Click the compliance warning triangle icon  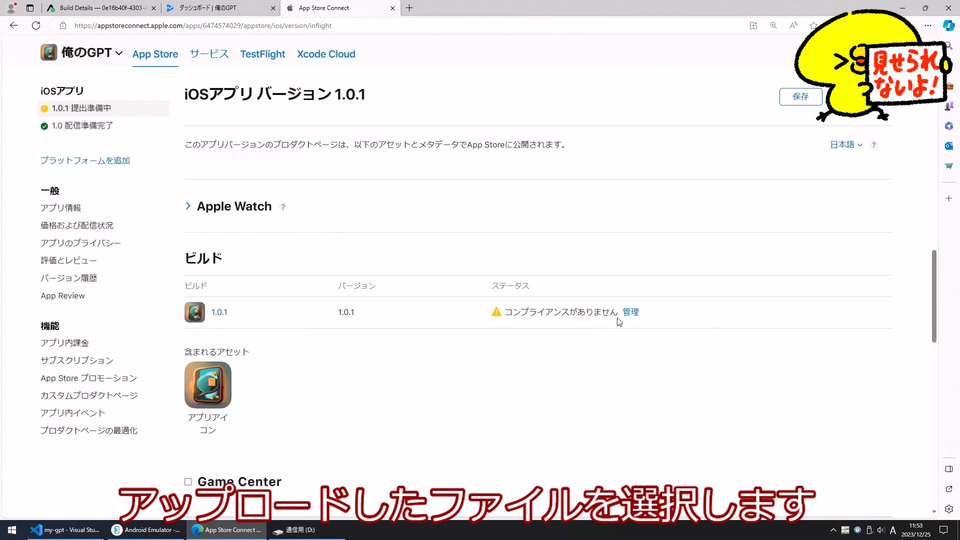496,312
